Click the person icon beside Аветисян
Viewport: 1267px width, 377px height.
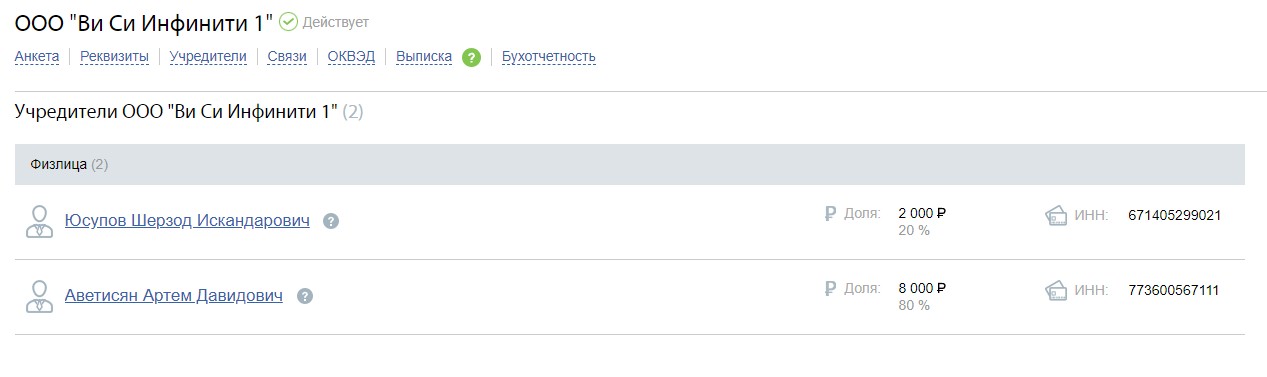point(39,297)
